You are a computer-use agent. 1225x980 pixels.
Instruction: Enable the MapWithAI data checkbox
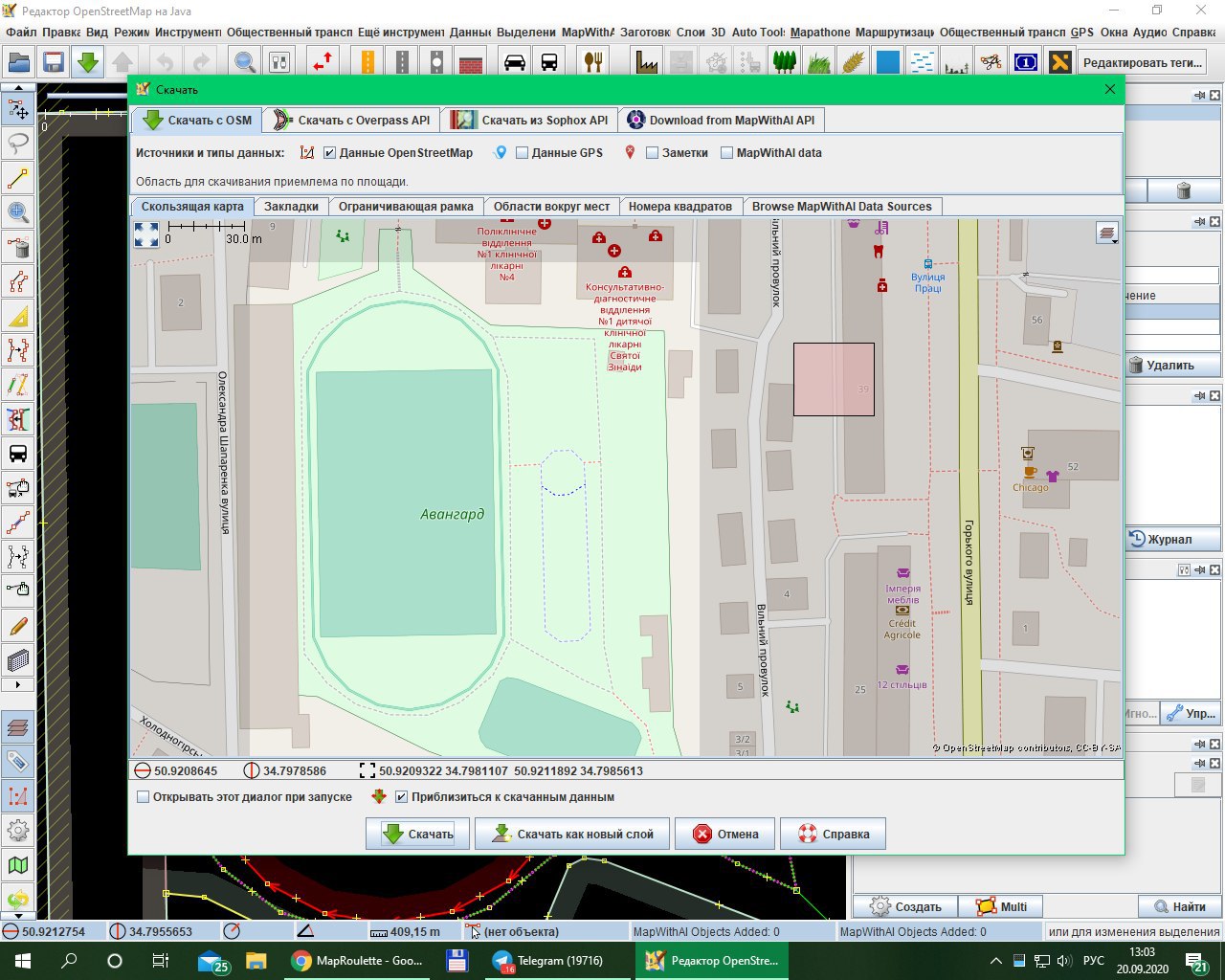click(x=726, y=153)
